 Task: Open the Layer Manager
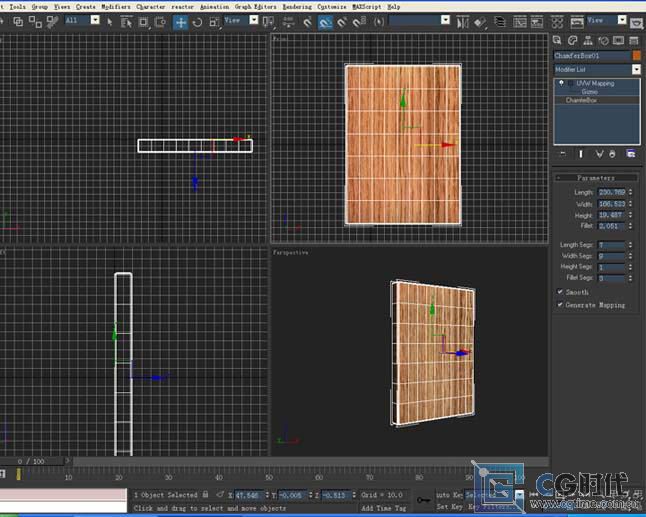(x=500, y=22)
